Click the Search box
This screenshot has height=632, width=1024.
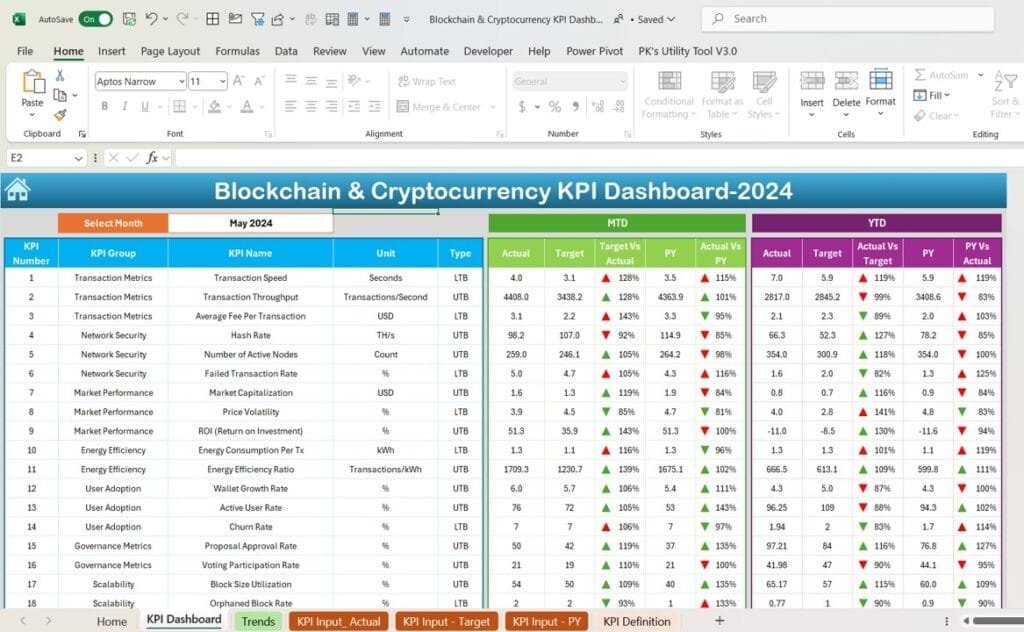(848, 19)
